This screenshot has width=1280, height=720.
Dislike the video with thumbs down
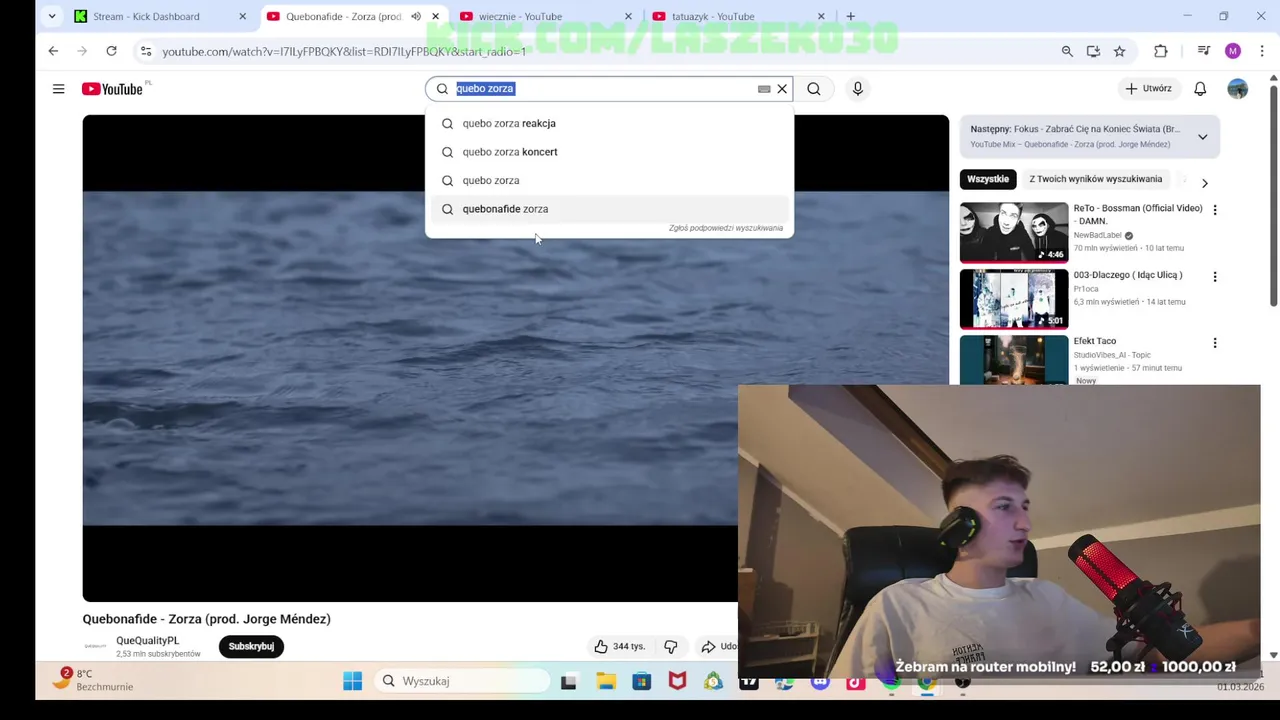click(x=671, y=646)
